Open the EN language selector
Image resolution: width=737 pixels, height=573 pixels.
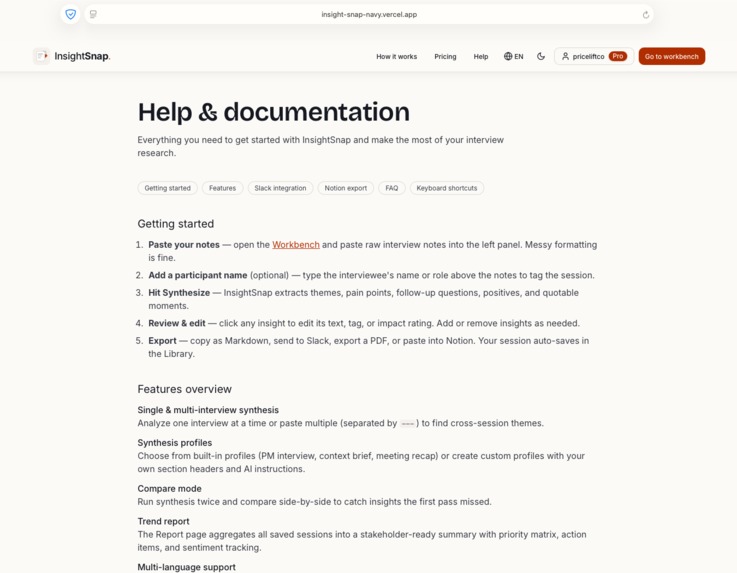point(513,56)
